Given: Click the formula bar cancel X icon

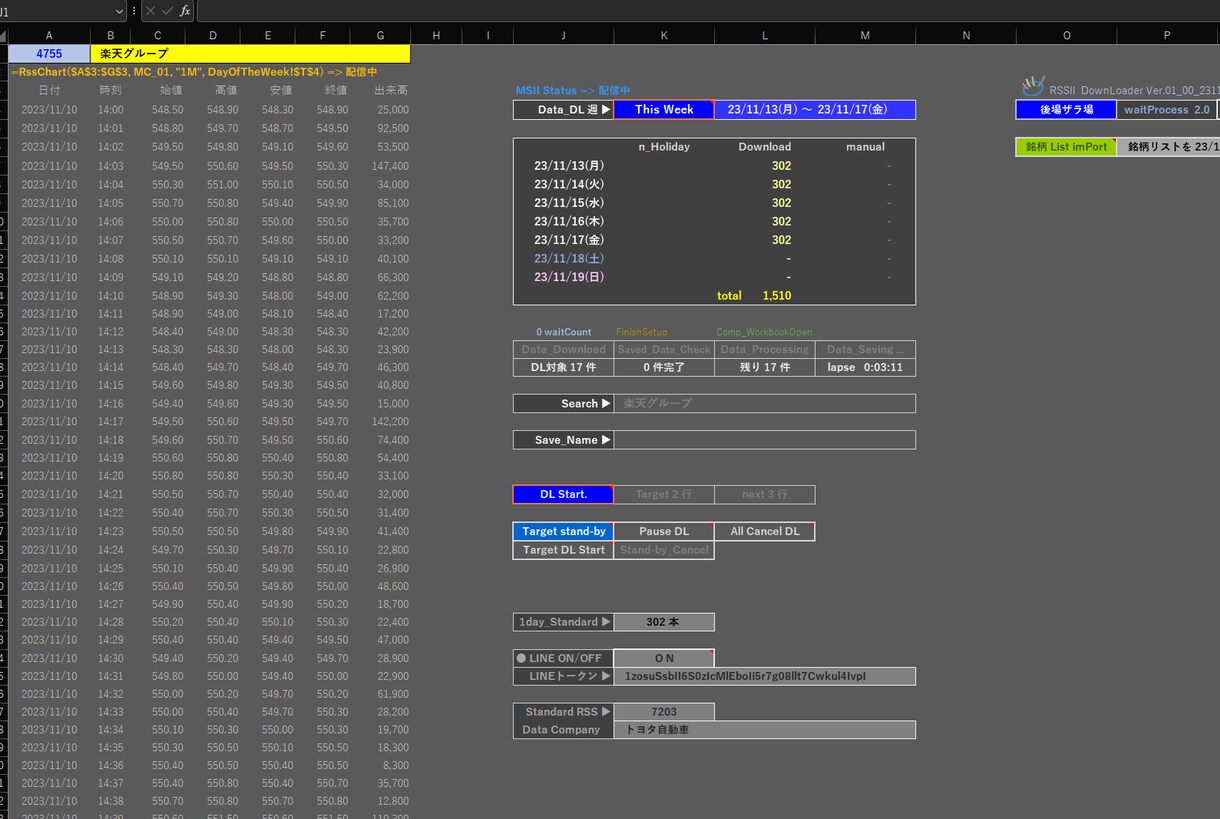Looking at the screenshot, I should click(x=150, y=11).
